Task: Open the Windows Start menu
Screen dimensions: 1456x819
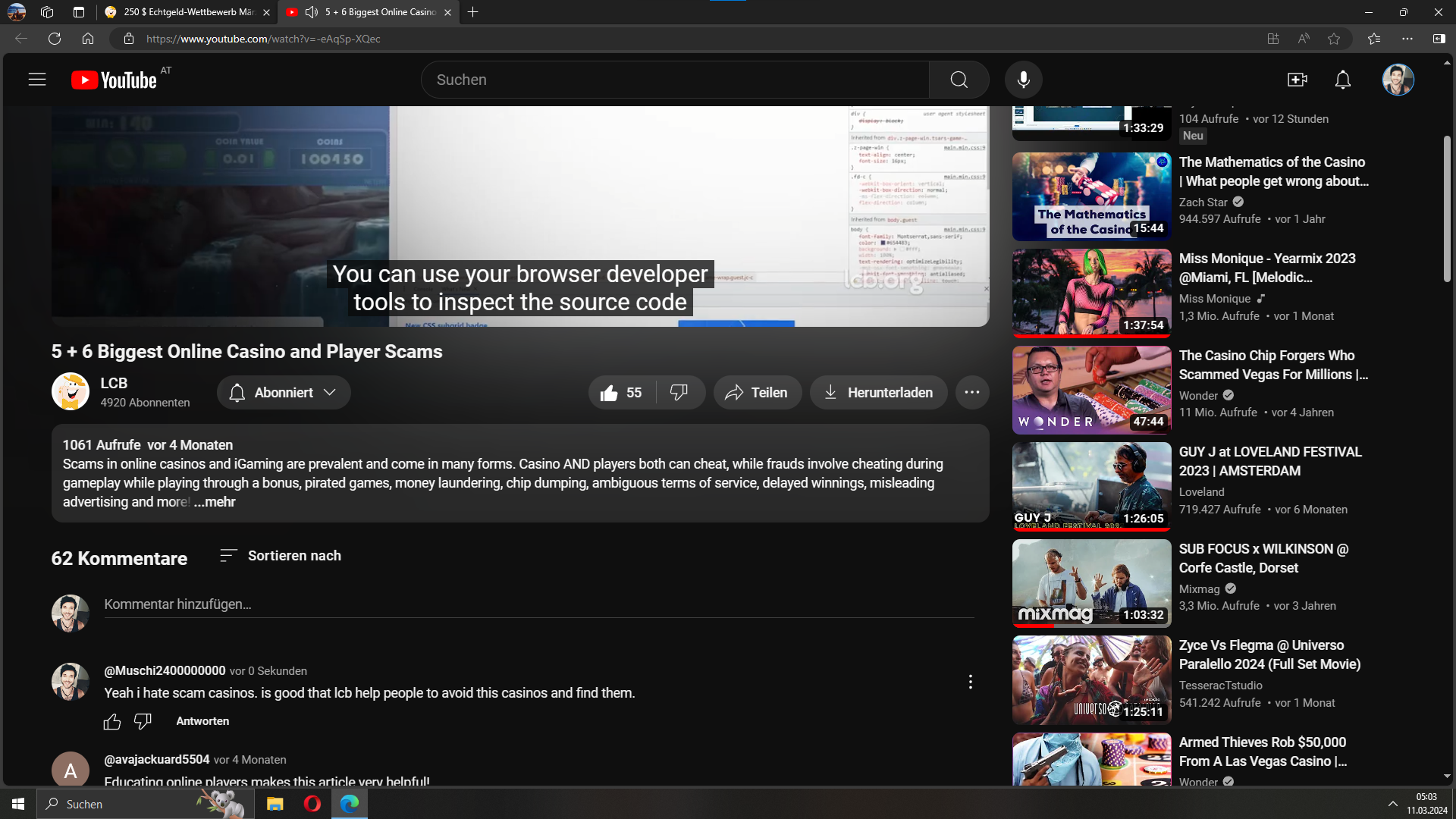Action: click(18, 804)
